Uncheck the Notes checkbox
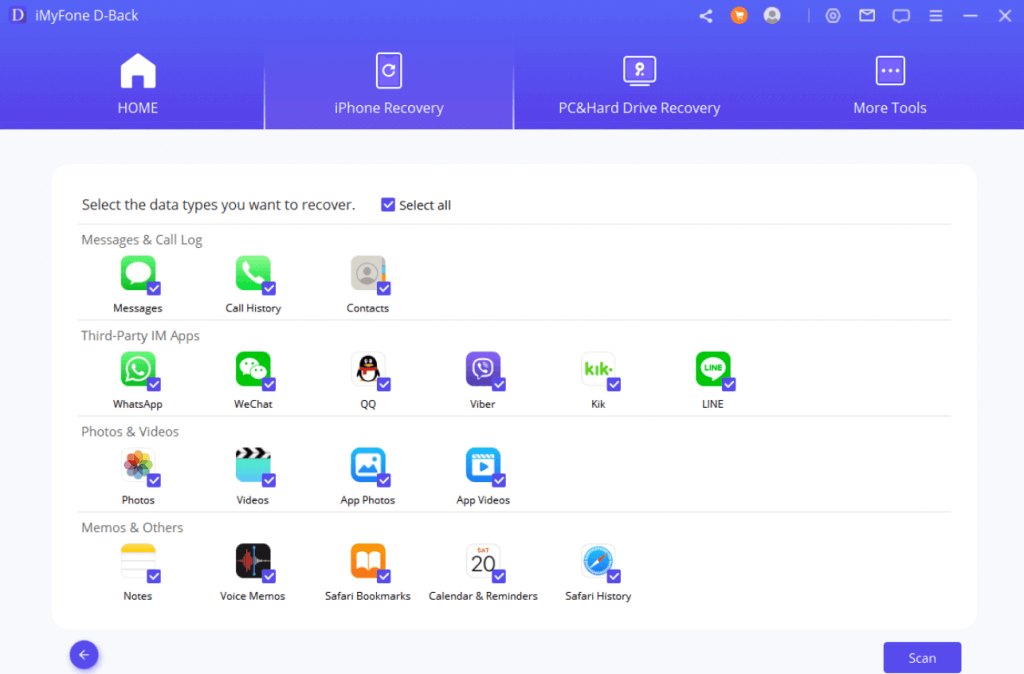 (154, 577)
